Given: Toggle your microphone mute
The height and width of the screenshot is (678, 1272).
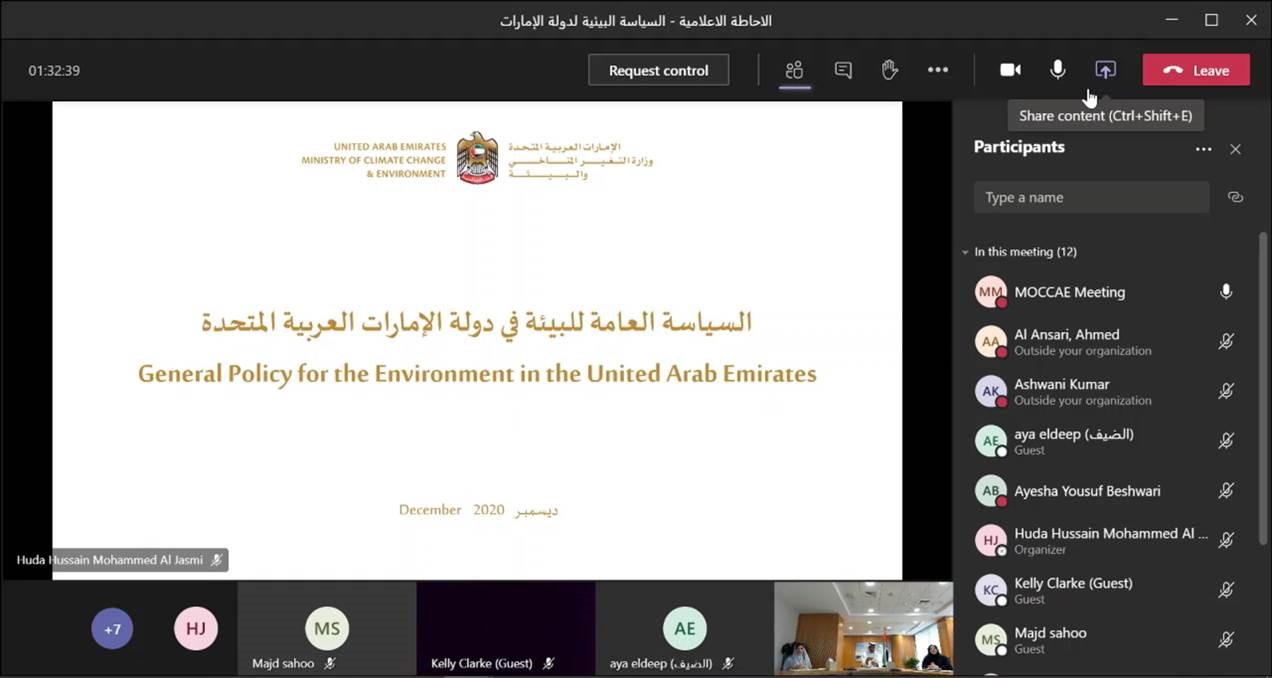Looking at the screenshot, I should coord(1057,70).
